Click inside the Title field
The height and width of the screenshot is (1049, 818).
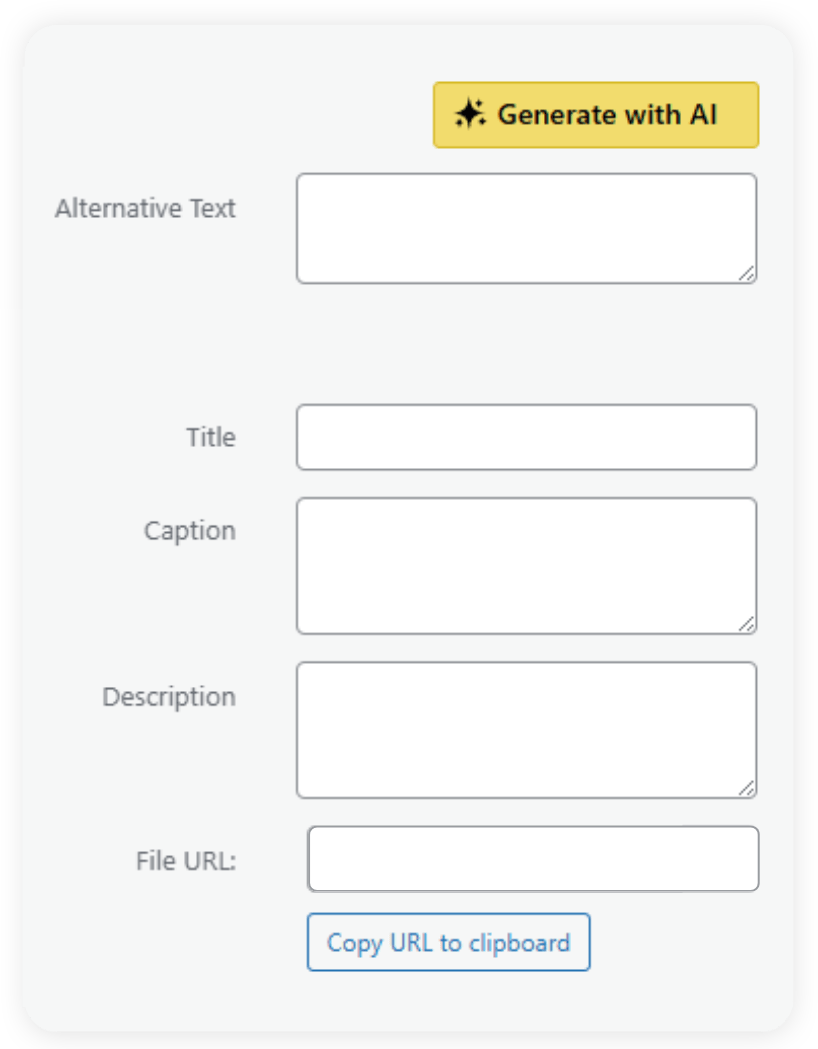(x=525, y=437)
